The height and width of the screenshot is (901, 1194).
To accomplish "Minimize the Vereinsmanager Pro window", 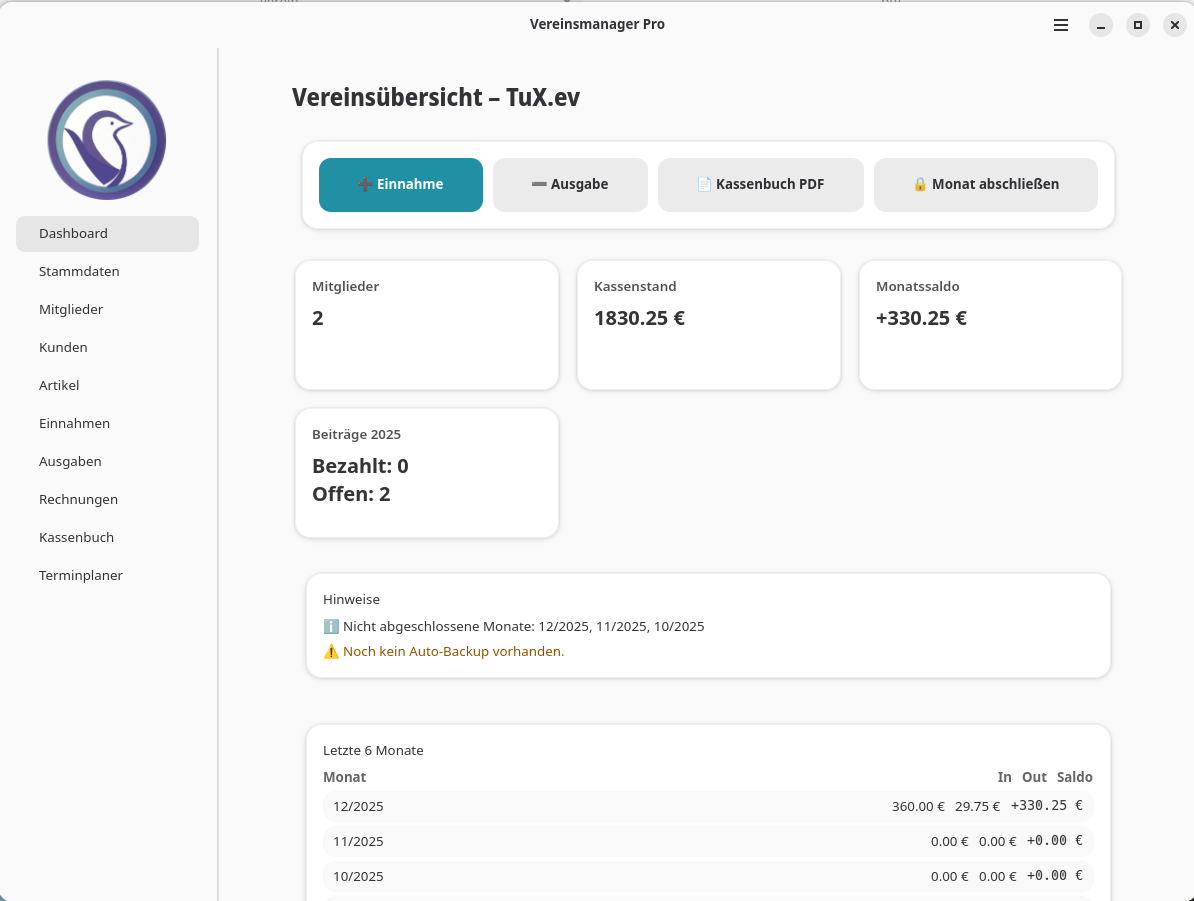I will point(1100,25).
